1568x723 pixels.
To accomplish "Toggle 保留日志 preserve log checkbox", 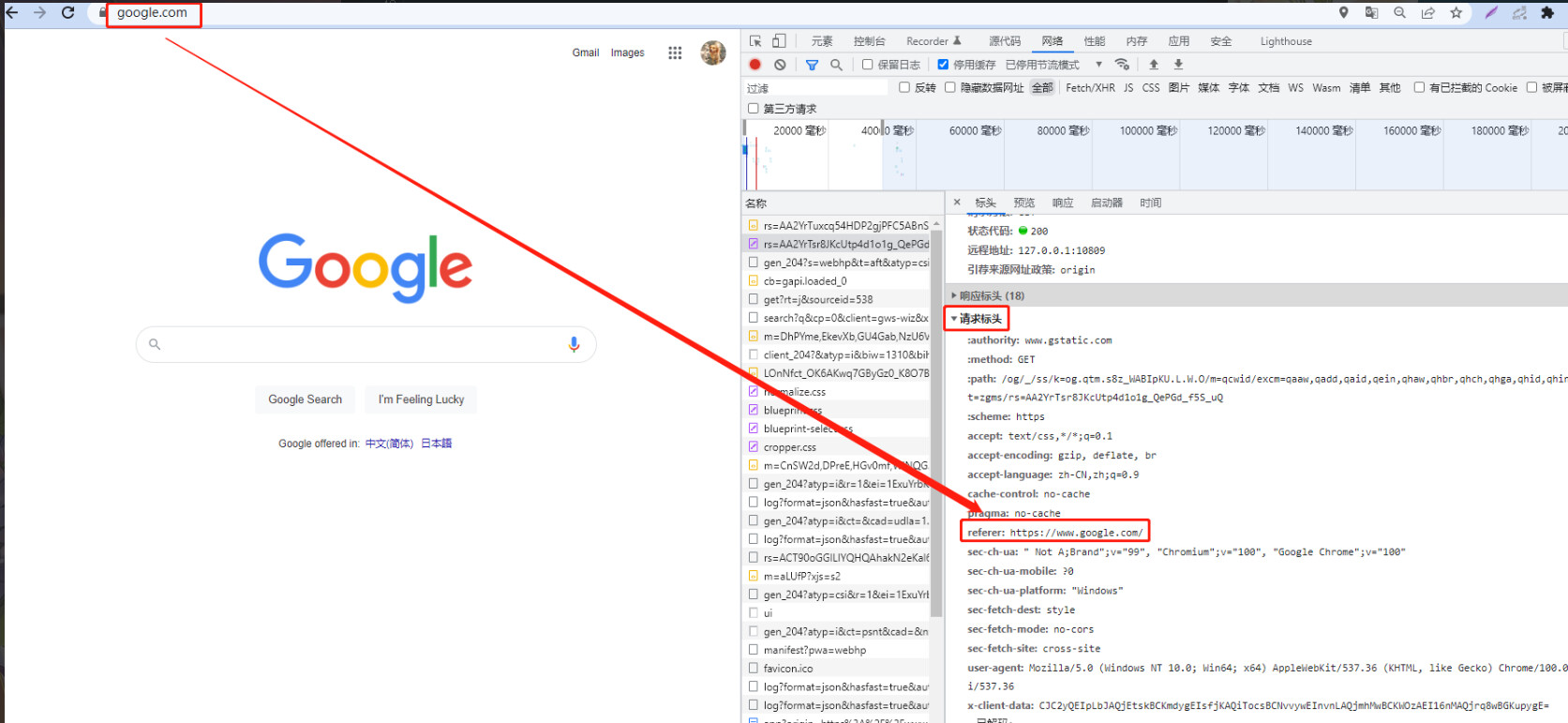I will click(x=868, y=65).
